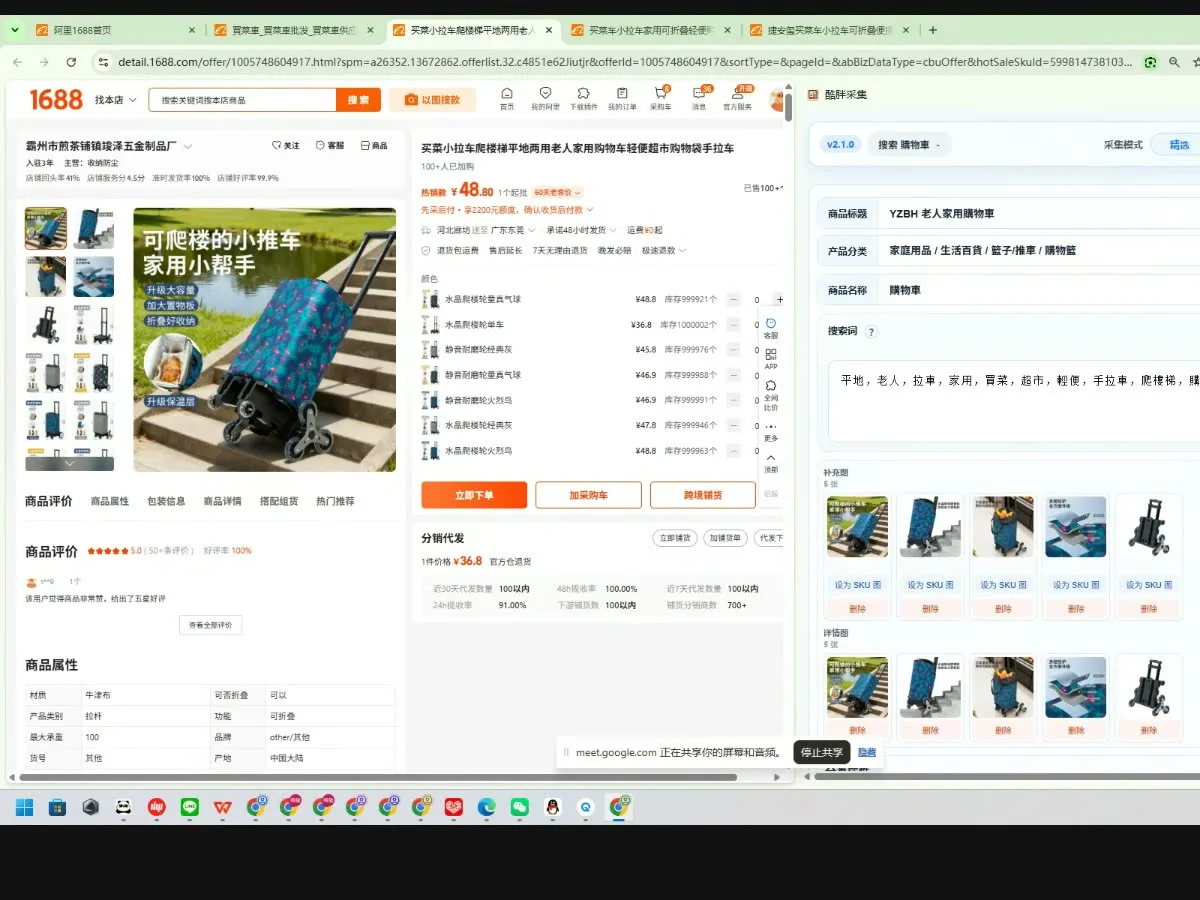Click the 搜索词 help question mark icon
This screenshot has height=900, width=1200.
871,332
